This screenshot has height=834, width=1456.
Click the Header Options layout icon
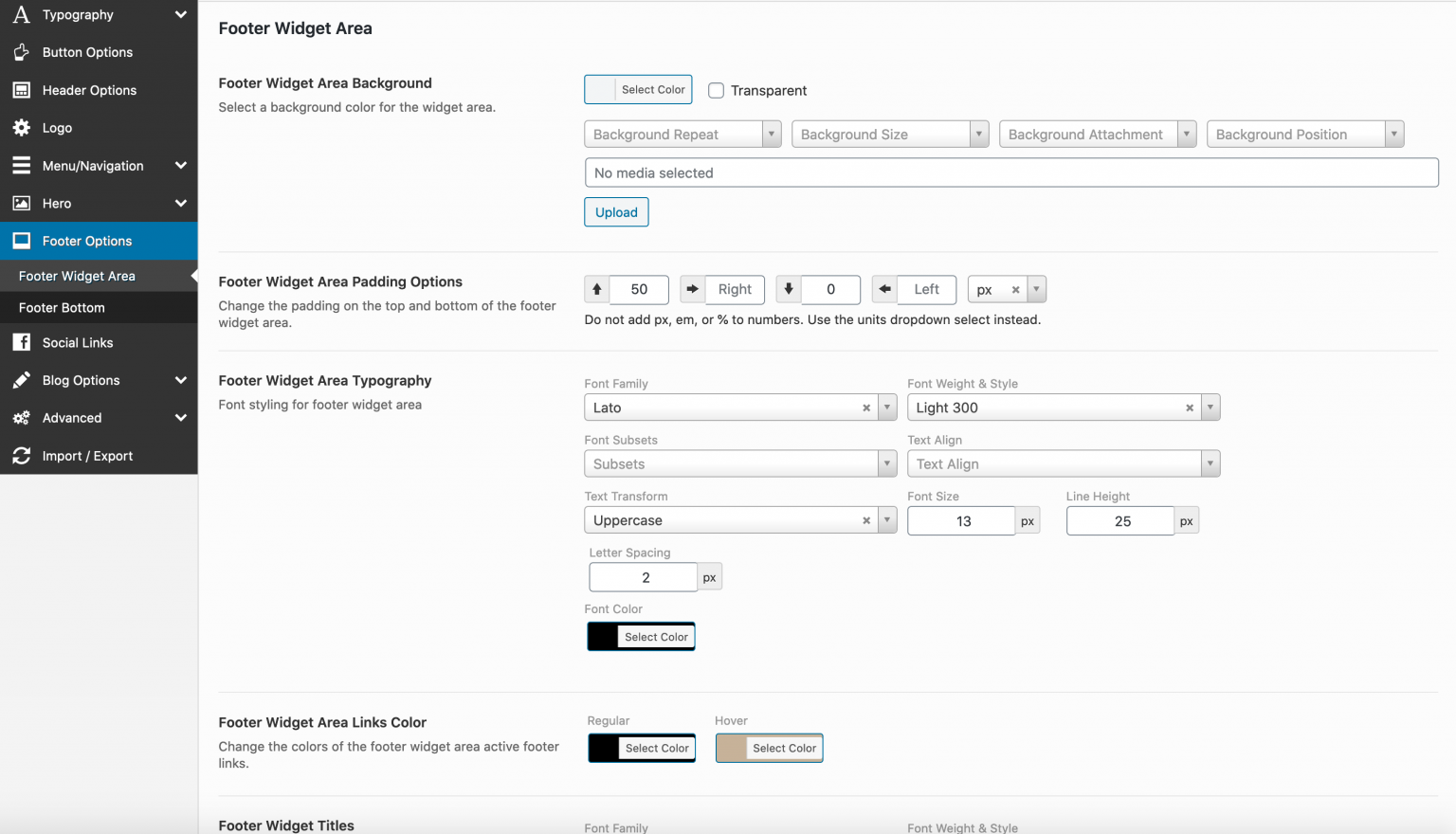click(x=21, y=90)
